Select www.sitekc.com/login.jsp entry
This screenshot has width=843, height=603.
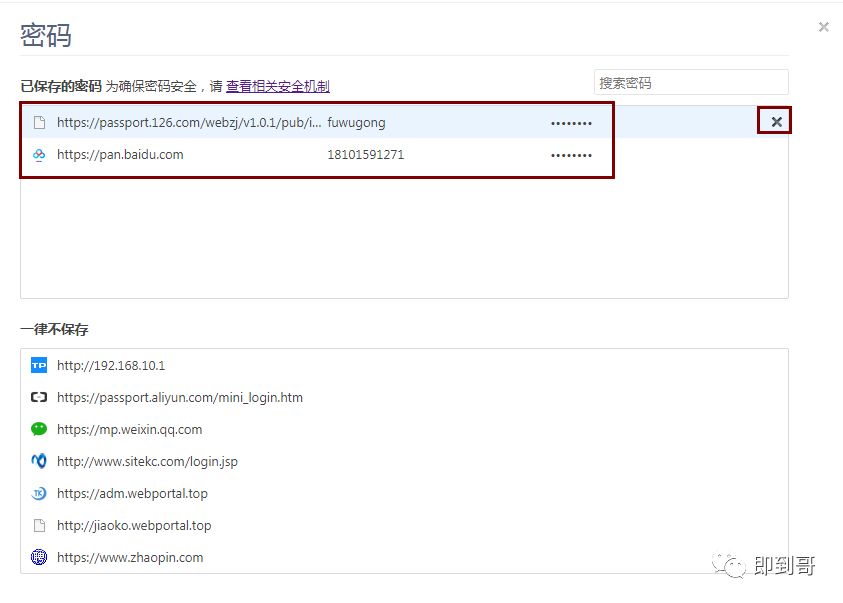click(147, 461)
